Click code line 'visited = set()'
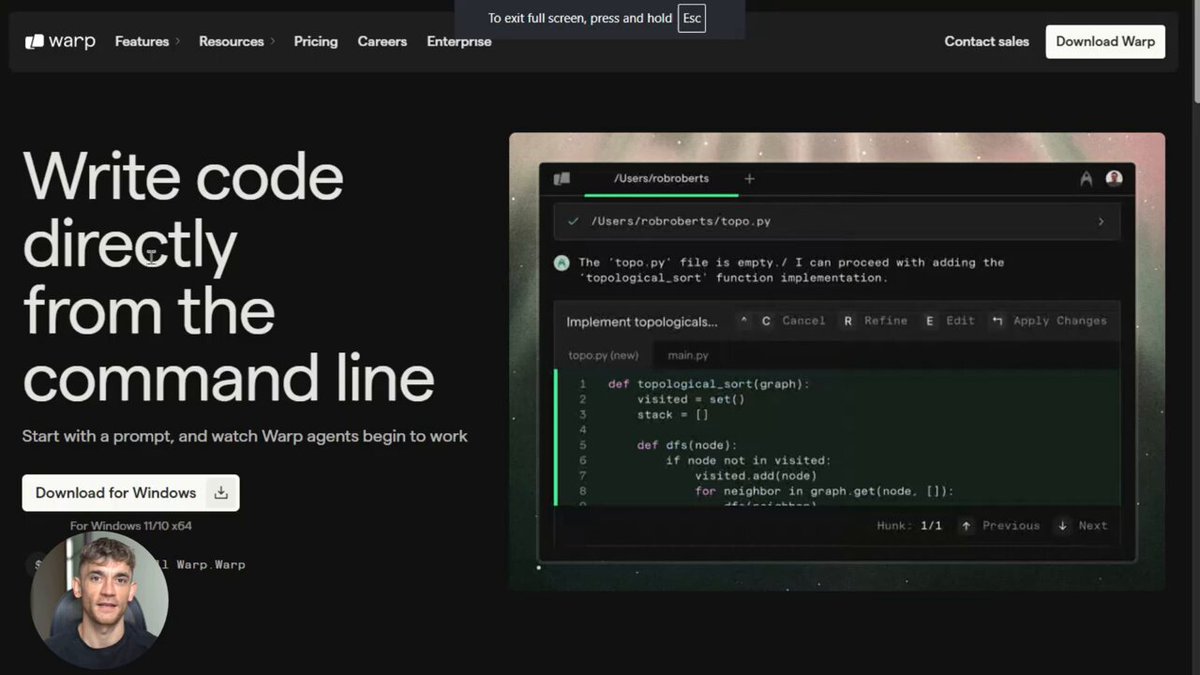 691,399
